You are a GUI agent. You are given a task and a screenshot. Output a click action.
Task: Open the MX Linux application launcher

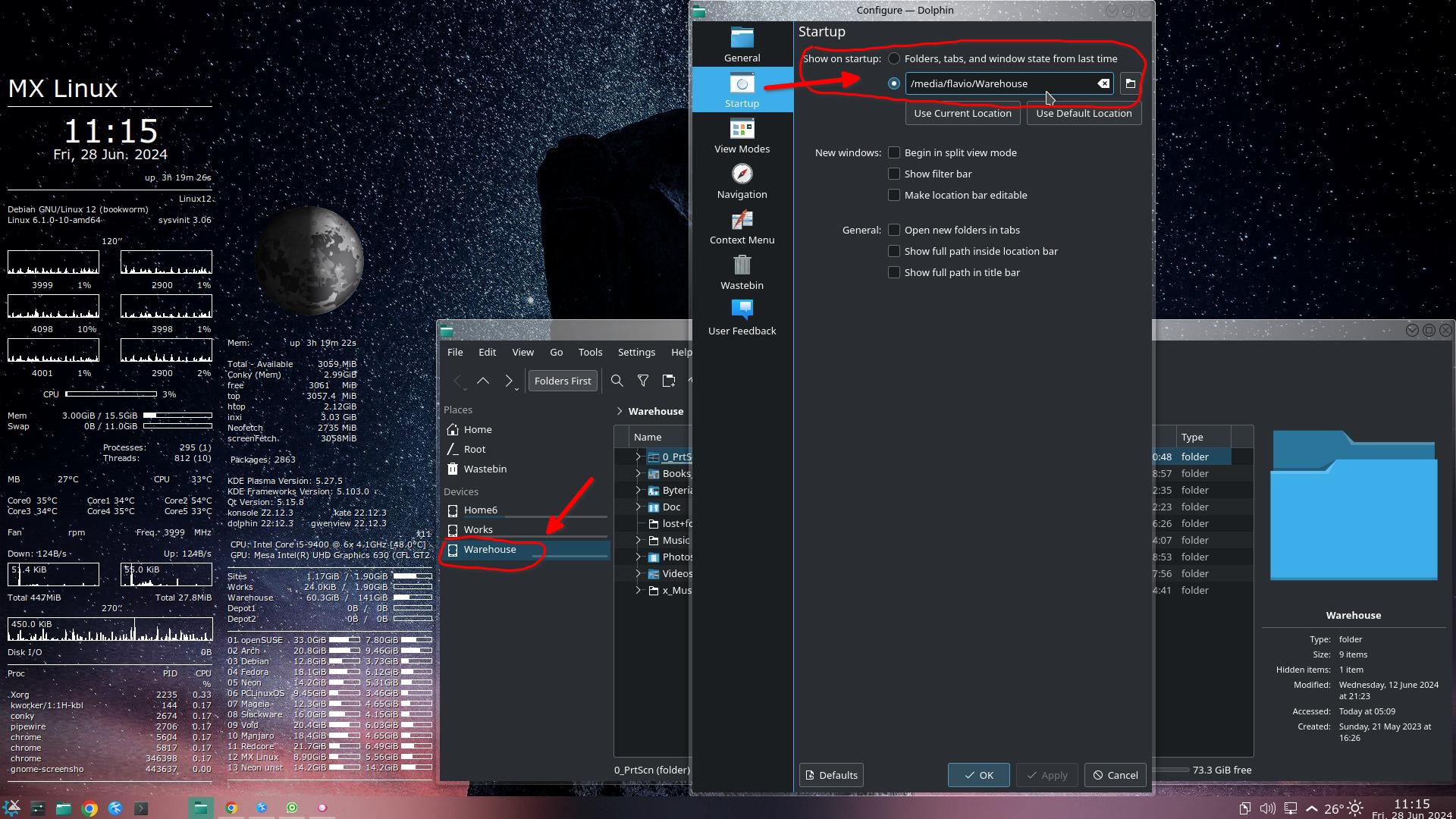coord(13,808)
